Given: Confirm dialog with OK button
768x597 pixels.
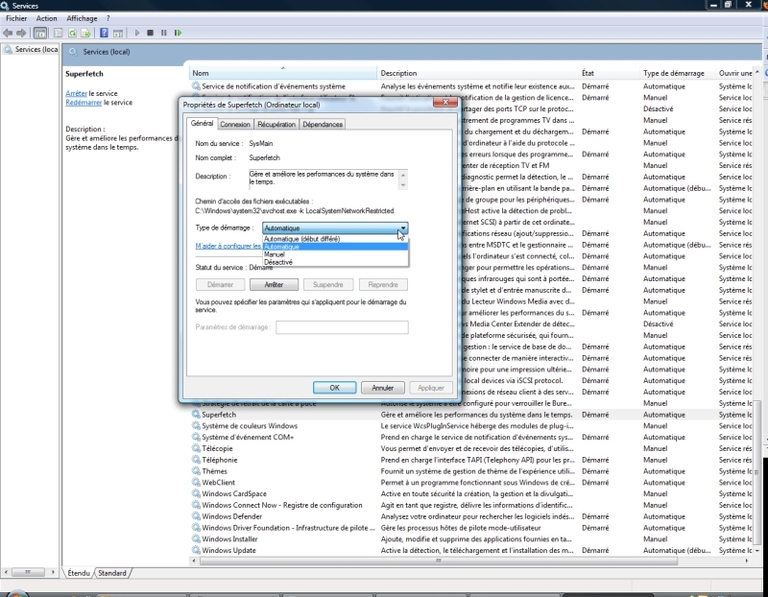Looking at the screenshot, I should (x=335, y=387).
